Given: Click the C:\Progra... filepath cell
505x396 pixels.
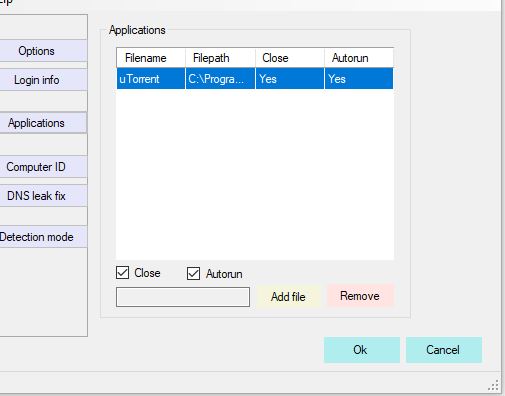Looking at the screenshot, I should click(220, 79).
